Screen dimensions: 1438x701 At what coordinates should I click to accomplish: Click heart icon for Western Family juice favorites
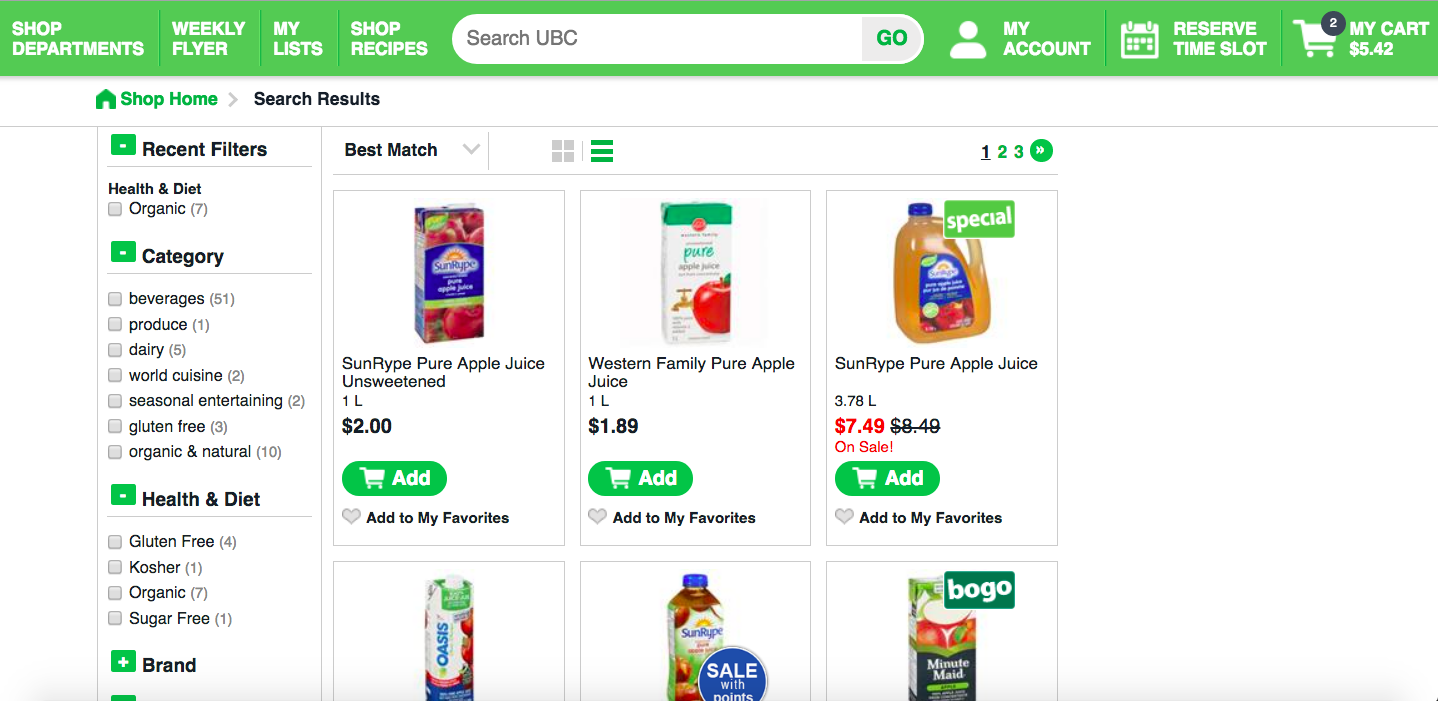pyautogui.click(x=597, y=517)
